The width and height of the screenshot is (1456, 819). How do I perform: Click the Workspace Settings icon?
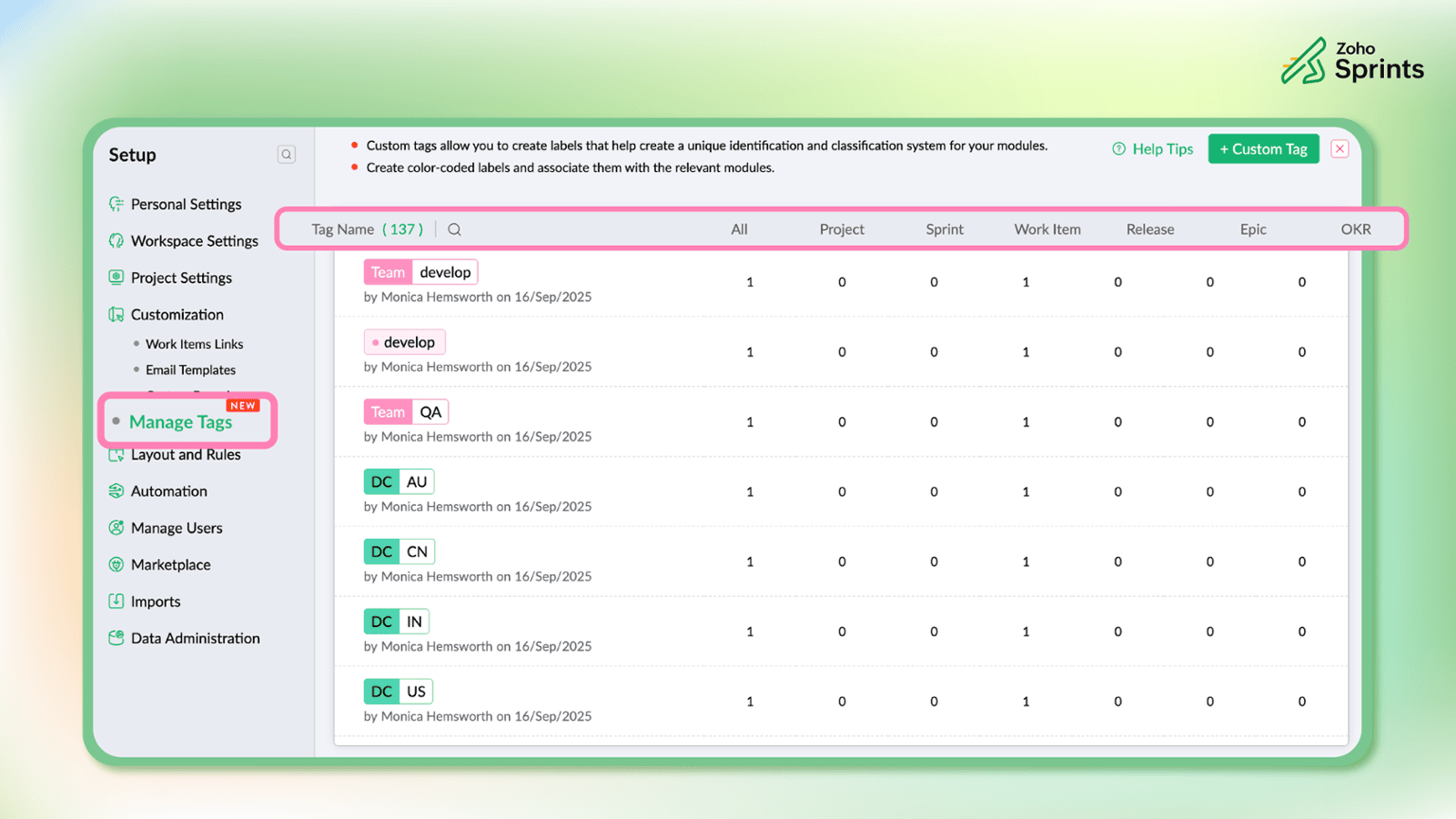coord(116,241)
